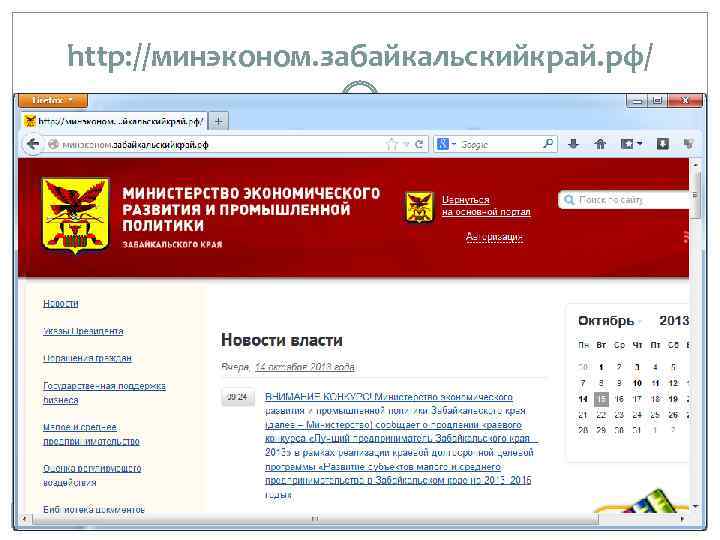Click the save-to-pocket download box icon
The image size is (720, 540).
663,144
